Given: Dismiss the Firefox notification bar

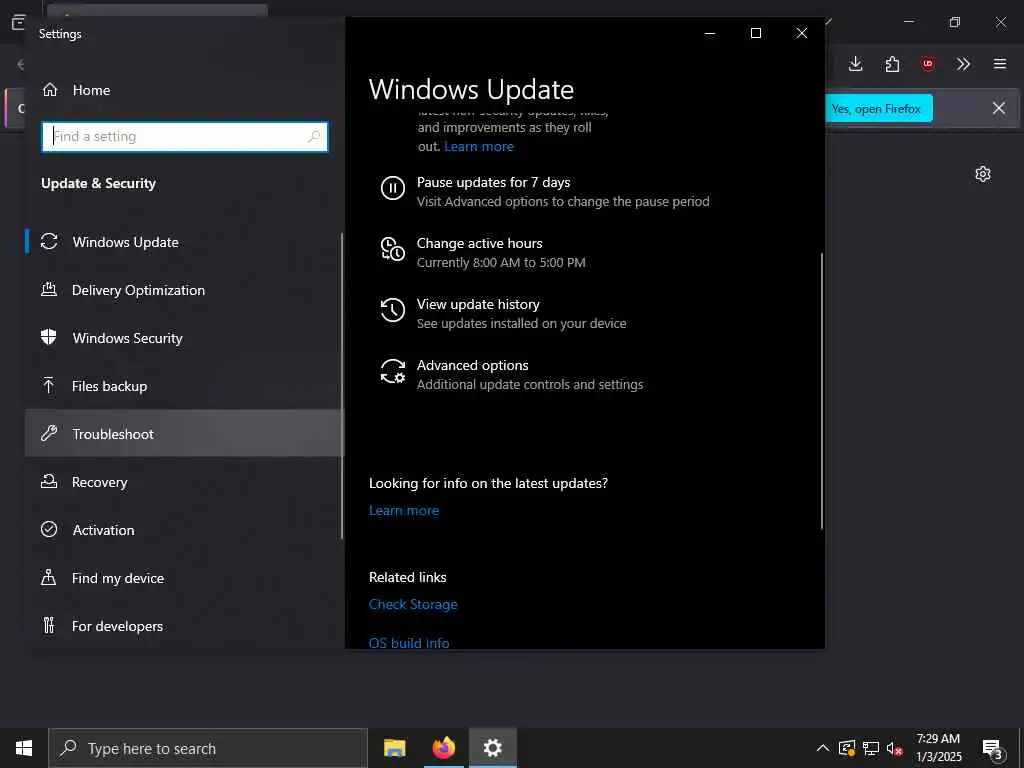Looking at the screenshot, I should click(x=999, y=108).
